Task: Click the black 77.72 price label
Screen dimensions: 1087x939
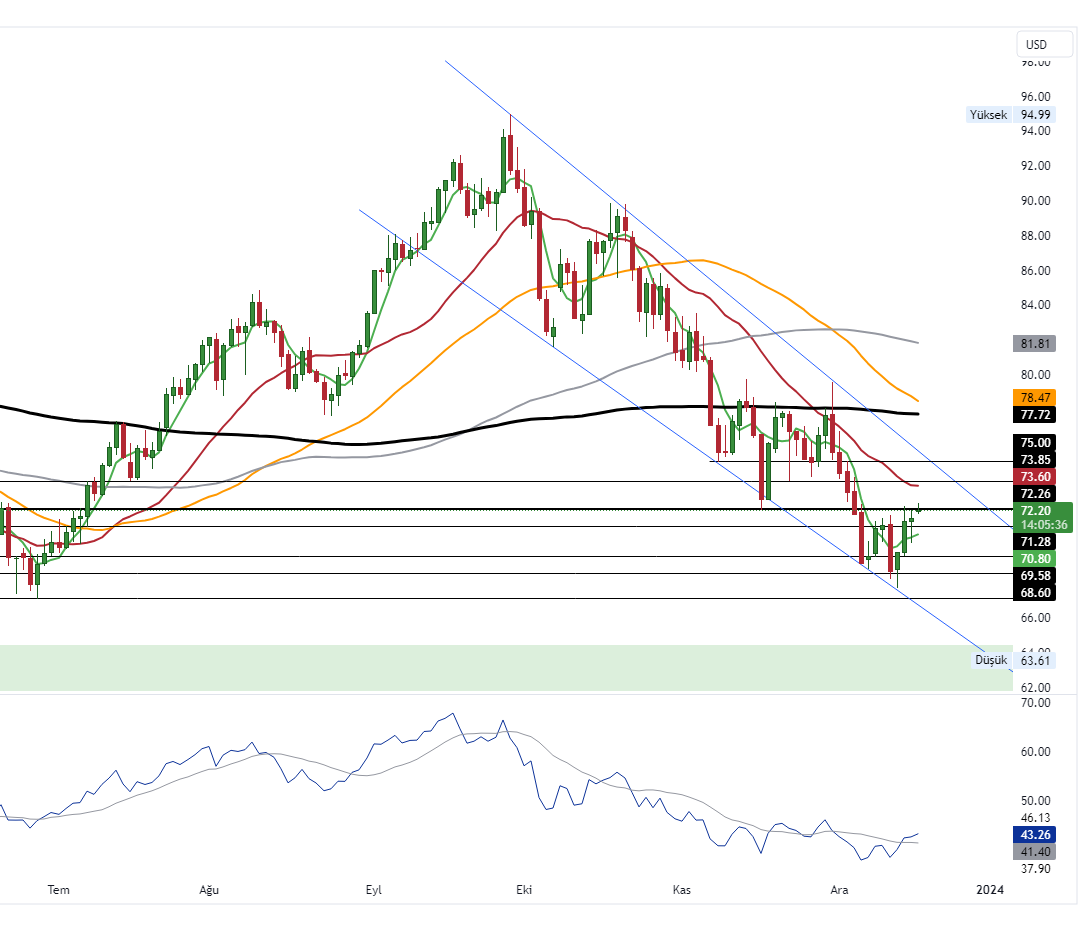Action: click(x=1034, y=413)
